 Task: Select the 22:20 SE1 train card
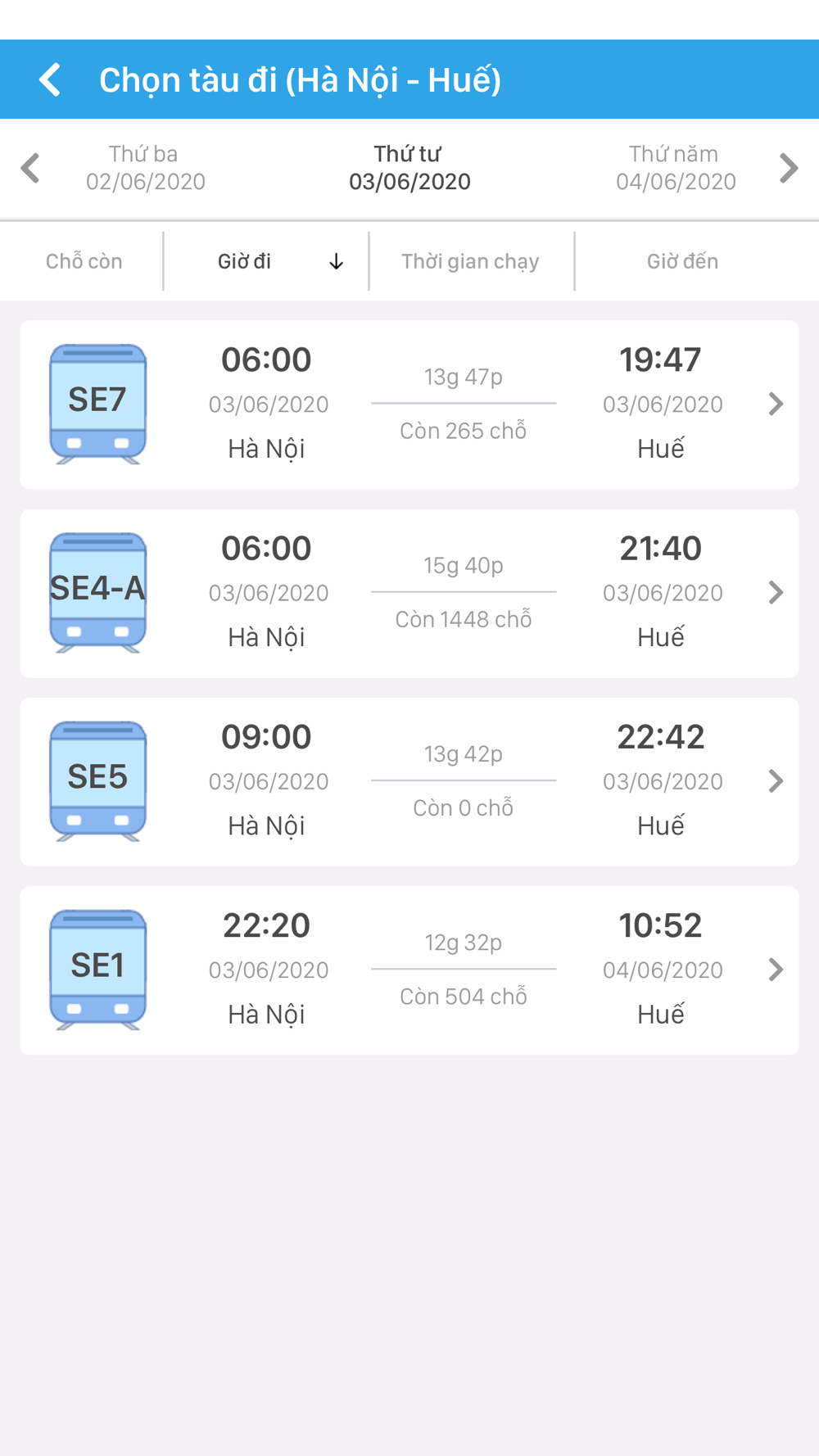pos(409,970)
